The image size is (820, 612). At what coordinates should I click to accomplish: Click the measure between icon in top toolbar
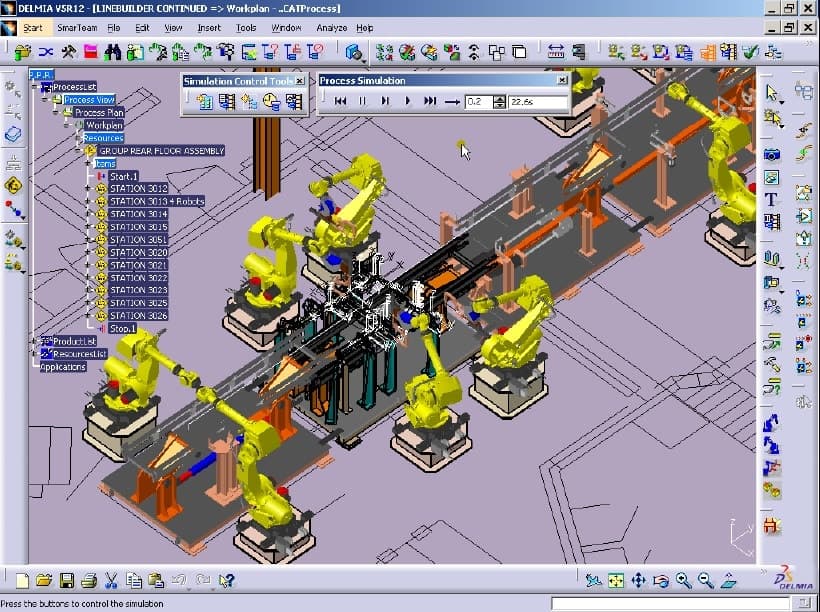[556, 51]
